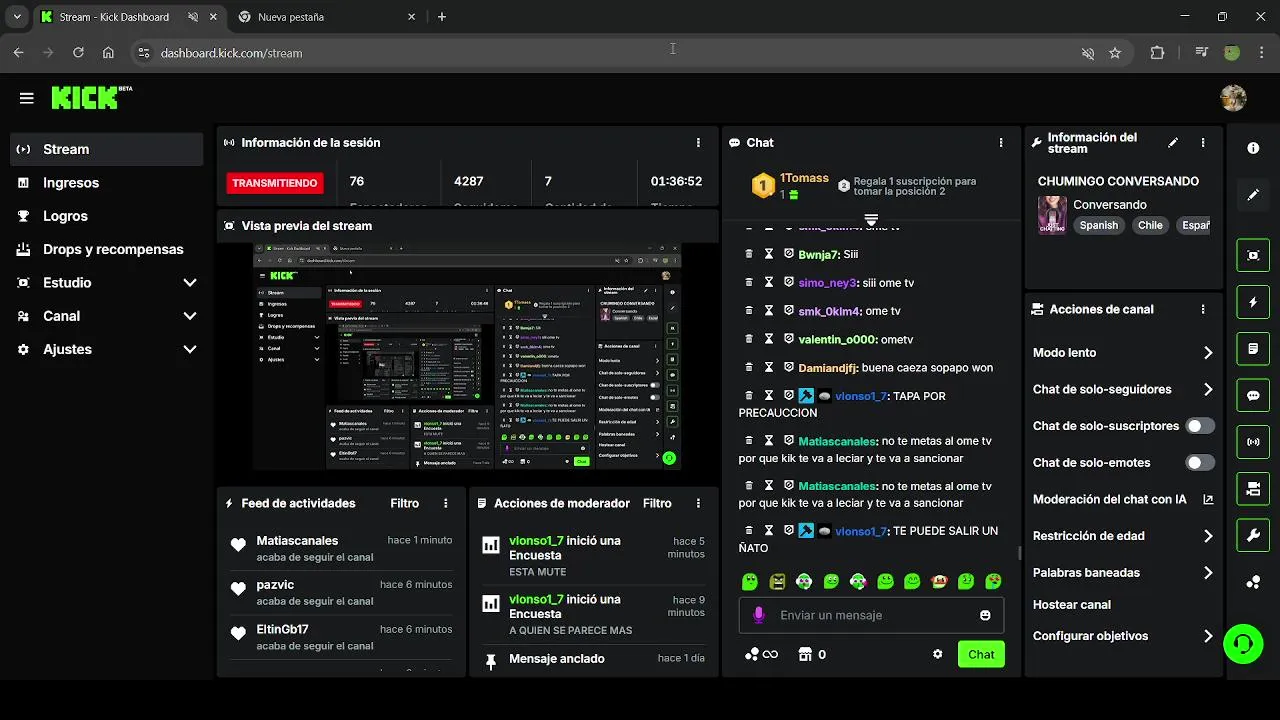Viewport: 1280px width, 720px height.
Task: Go to Logros in left navigation
Action: click(107, 216)
